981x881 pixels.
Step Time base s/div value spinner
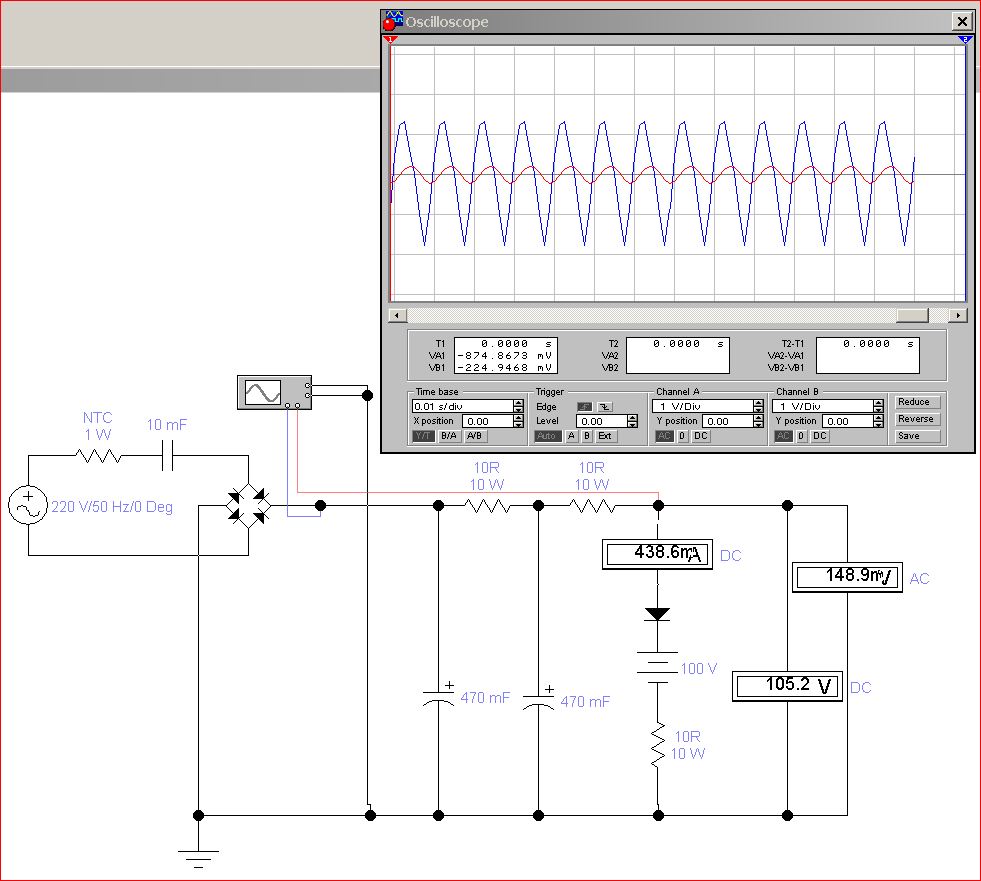pos(518,407)
